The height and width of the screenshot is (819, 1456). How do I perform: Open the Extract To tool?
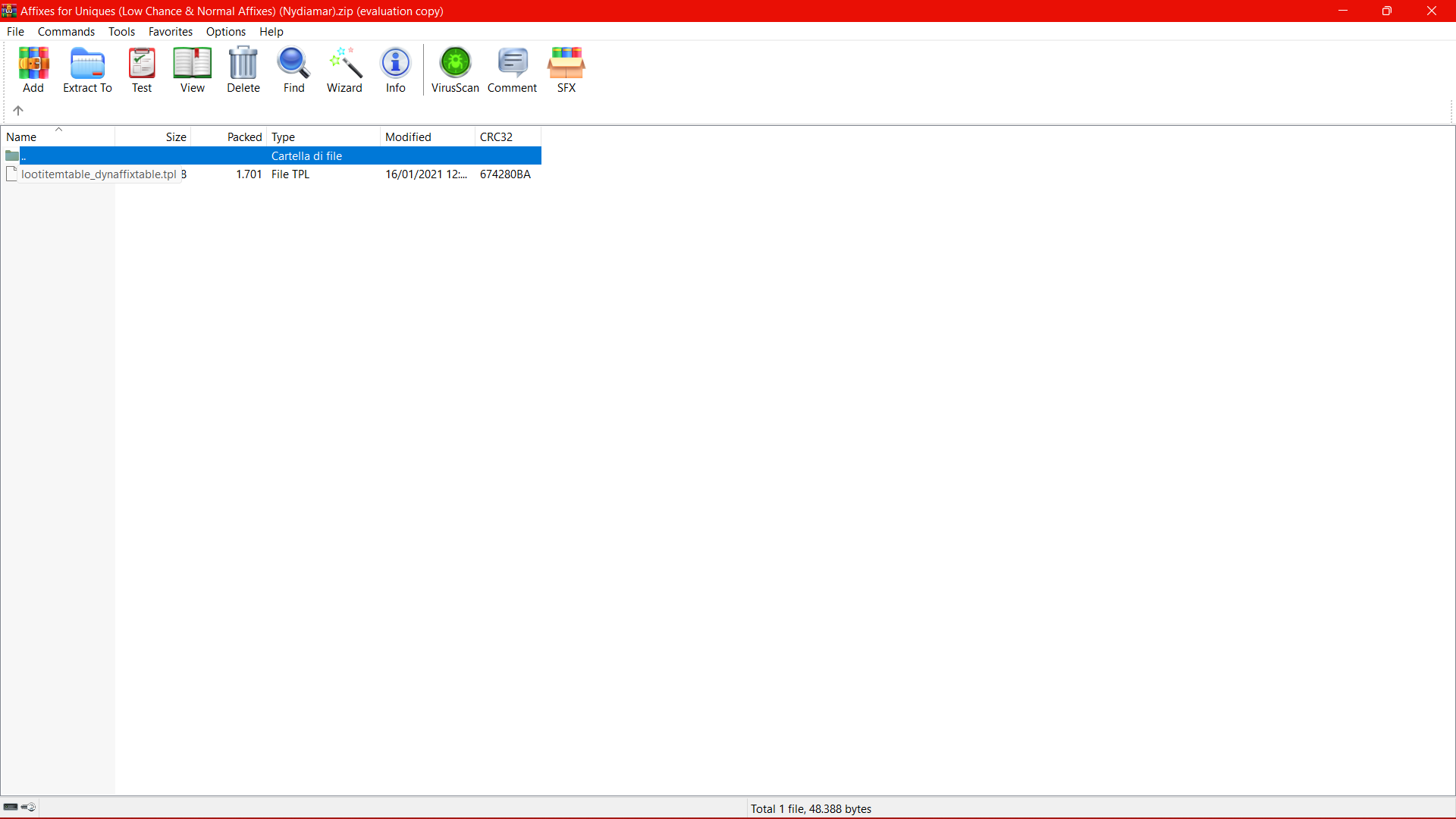pyautogui.click(x=87, y=70)
